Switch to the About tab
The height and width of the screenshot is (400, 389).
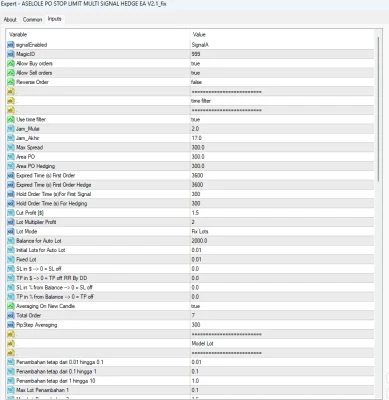click(x=10, y=19)
